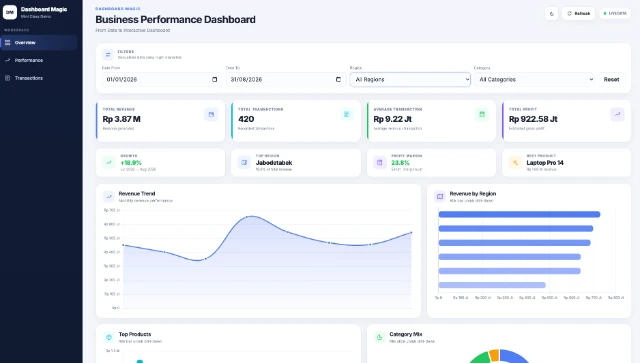Expand the All Categories dropdown
Image resolution: width=640 pixels, height=363 pixels.
pos(534,79)
